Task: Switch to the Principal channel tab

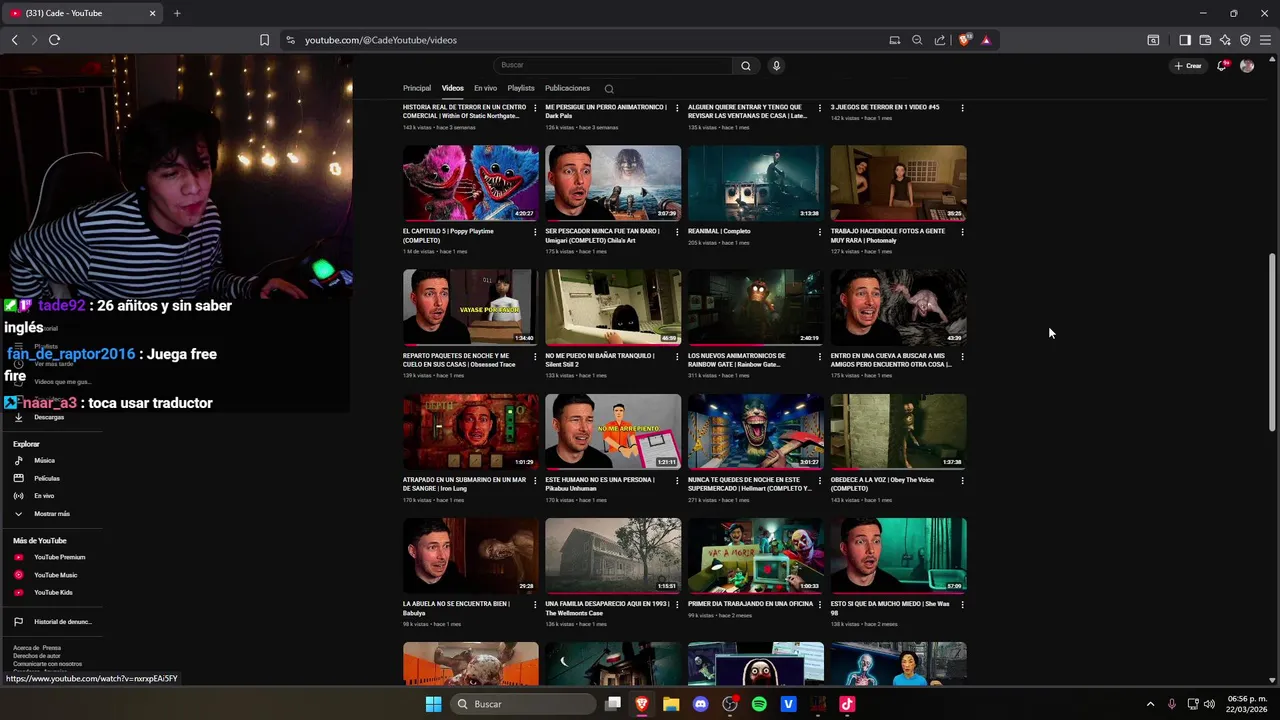Action: tap(417, 88)
